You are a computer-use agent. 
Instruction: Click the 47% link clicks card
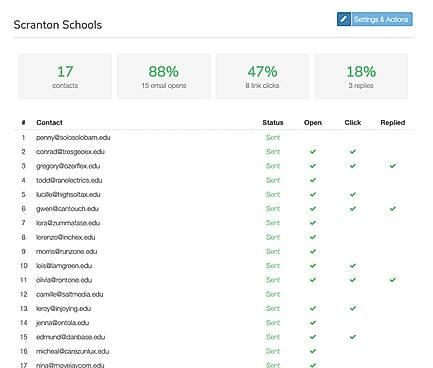[x=262, y=76]
